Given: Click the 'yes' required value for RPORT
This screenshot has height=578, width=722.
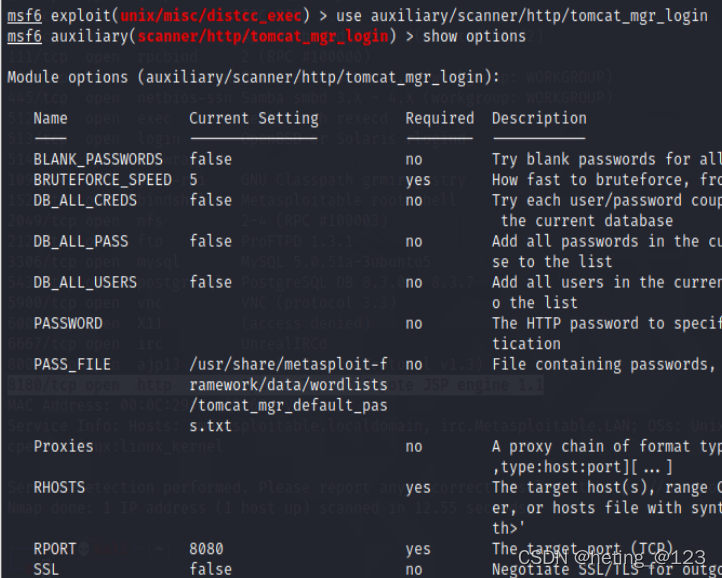Looking at the screenshot, I should point(418,550).
